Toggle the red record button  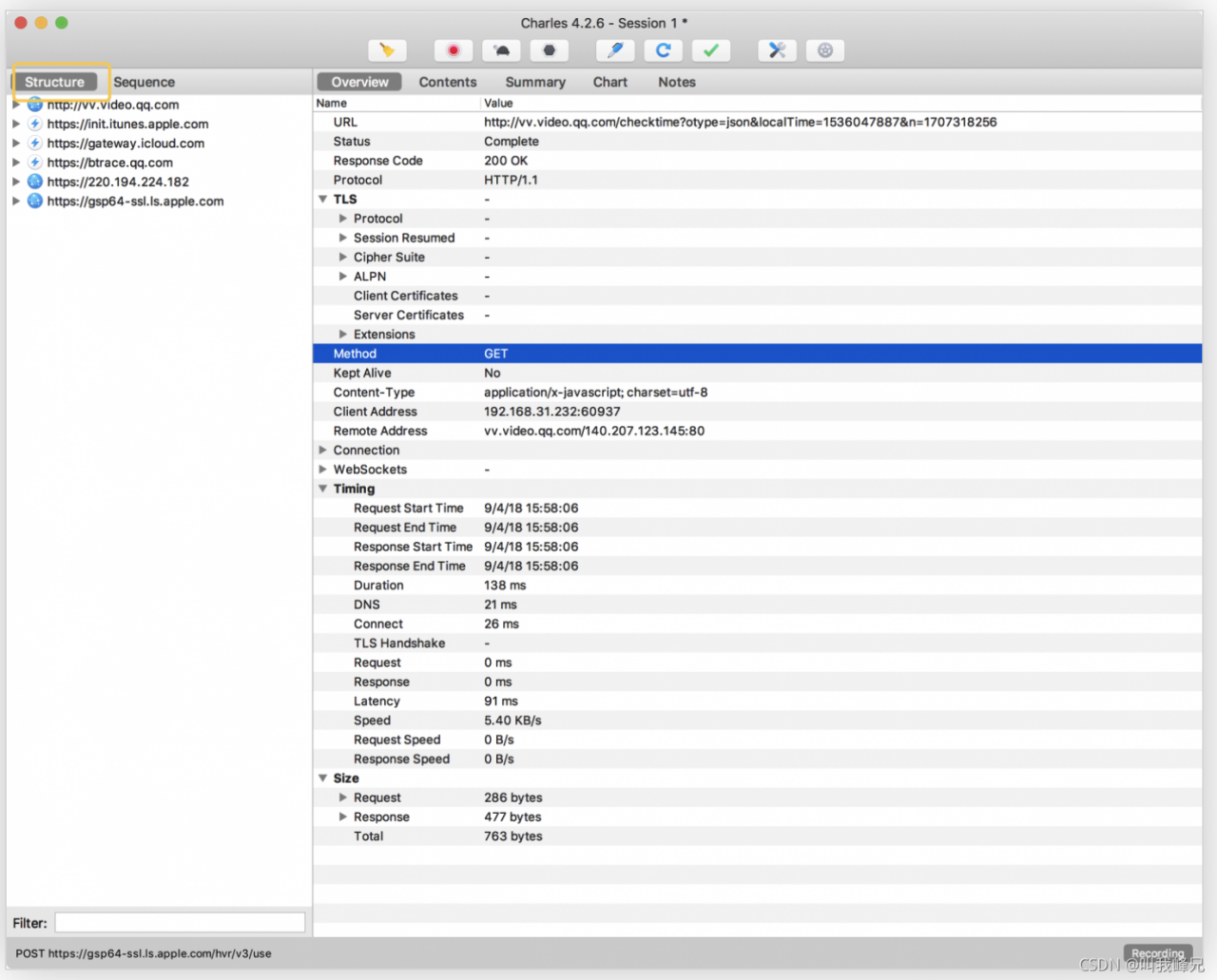[454, 50]
